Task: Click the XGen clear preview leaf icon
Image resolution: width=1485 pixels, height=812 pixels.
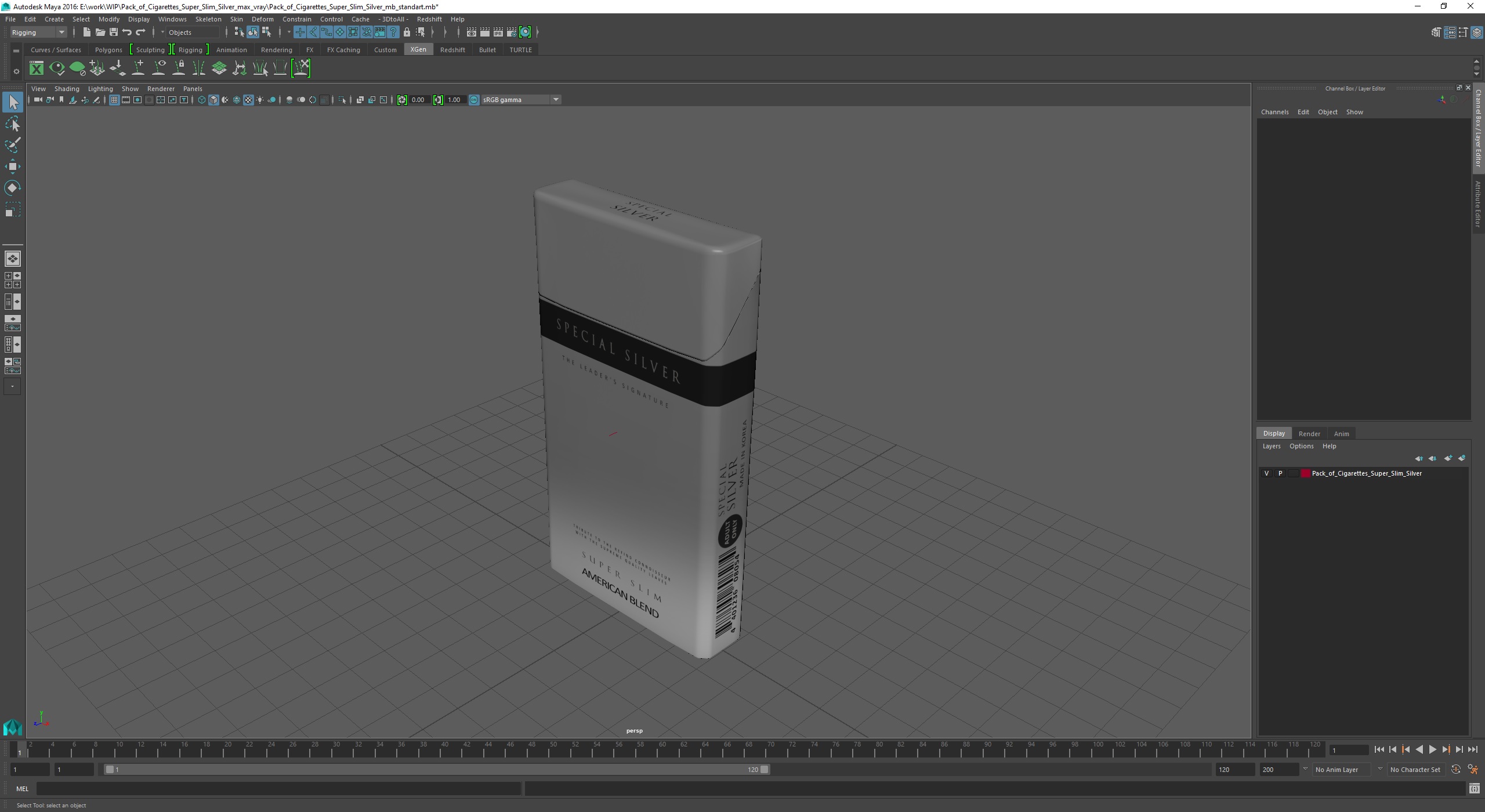Action: coord(77,68)
